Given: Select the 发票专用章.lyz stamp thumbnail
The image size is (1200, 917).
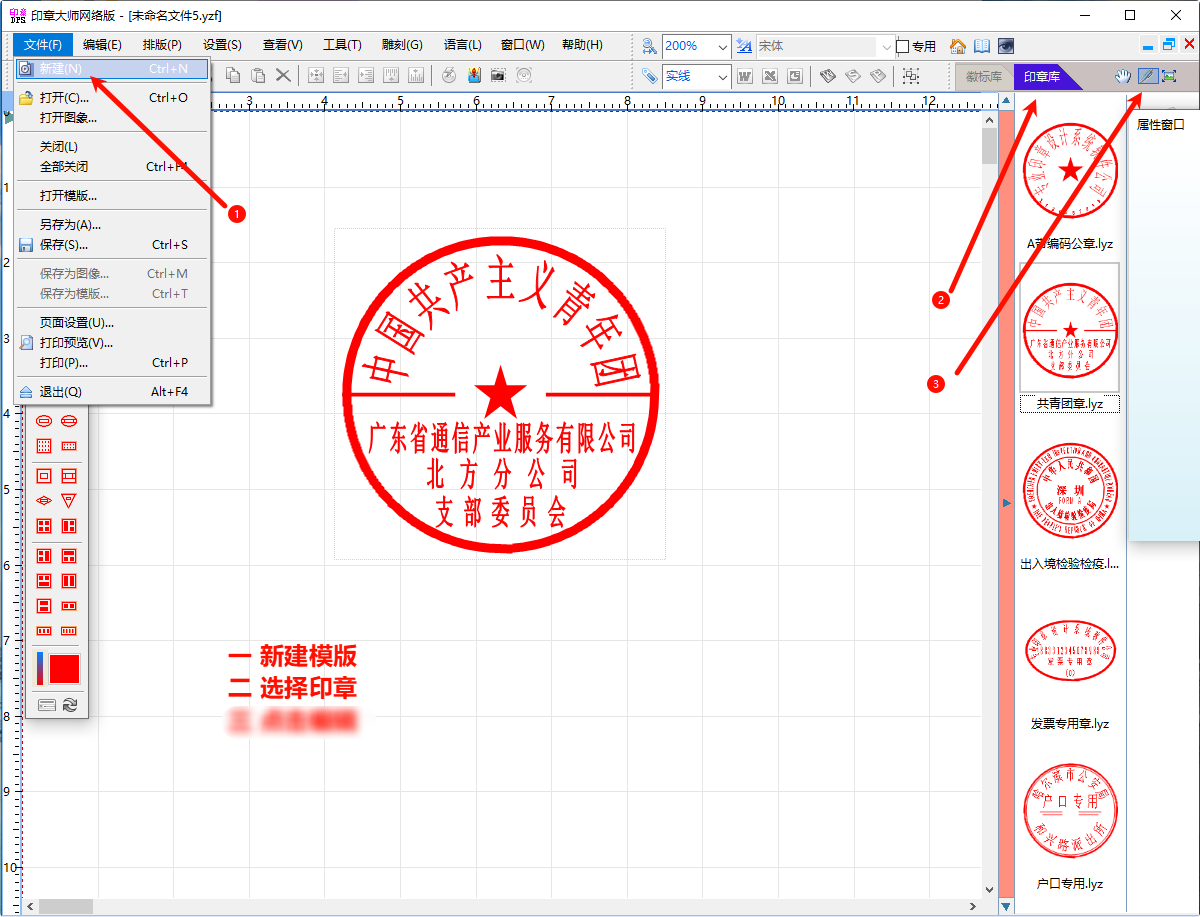Looking at the screenshot, I should (1070, 650).
